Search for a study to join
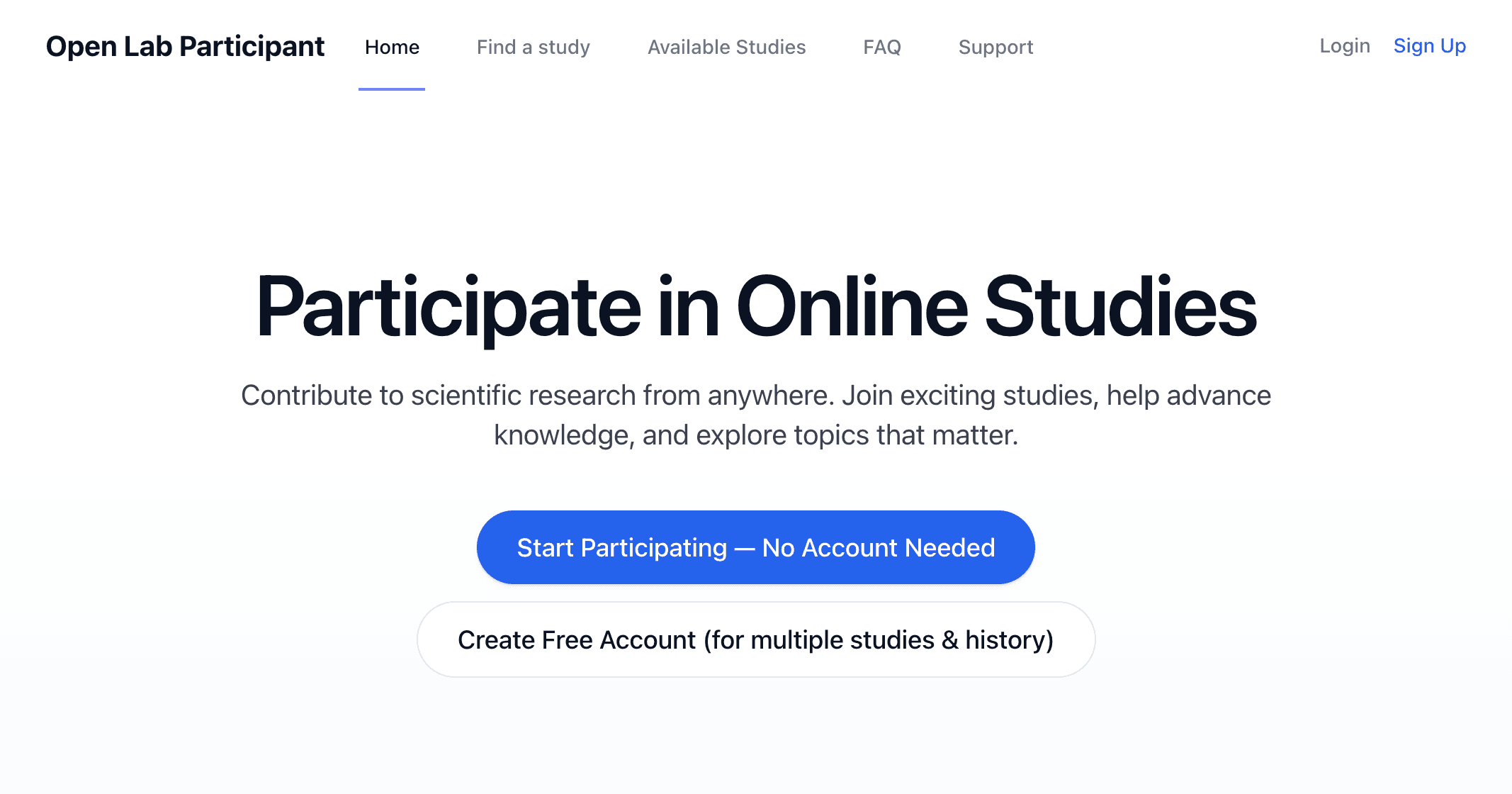 click(534, 47)
